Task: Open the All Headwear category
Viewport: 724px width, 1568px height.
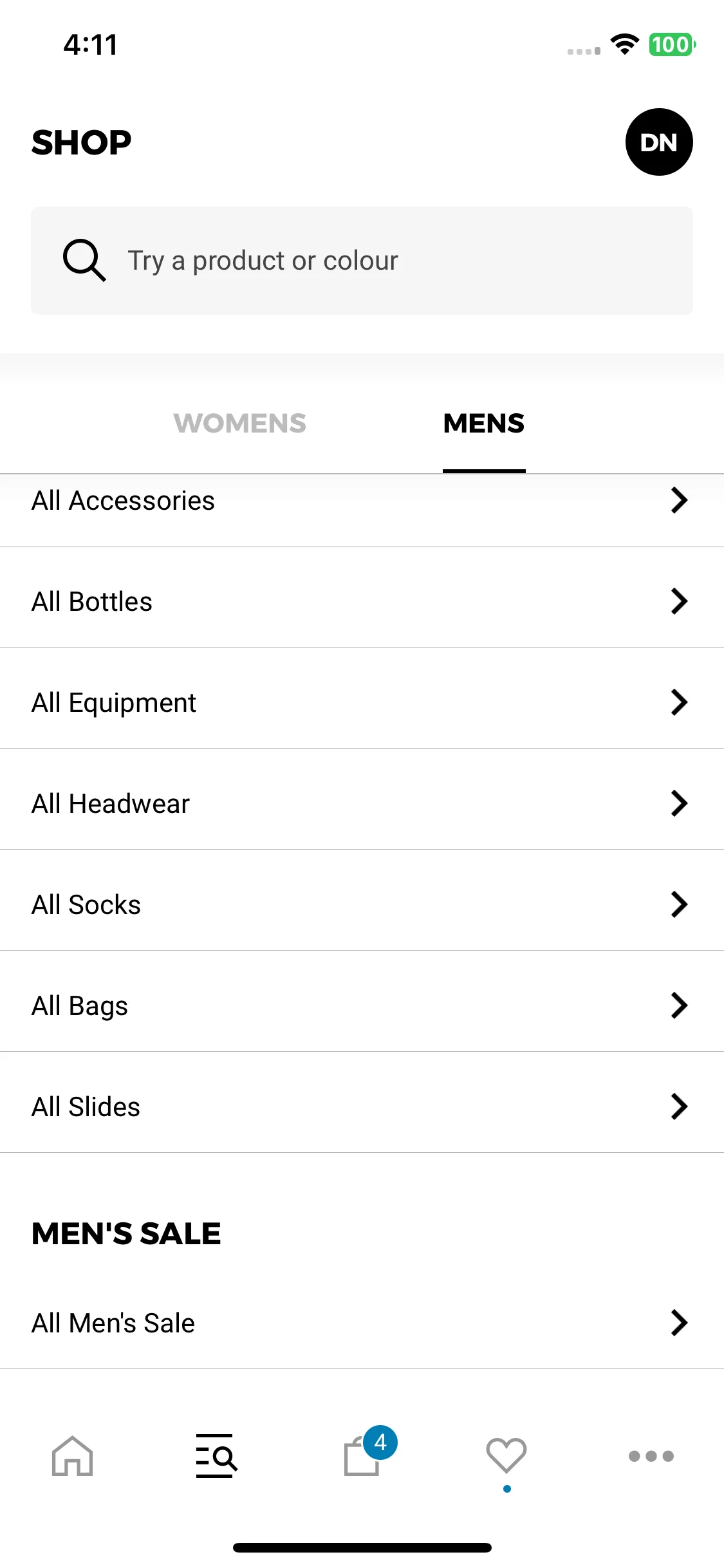Action: (362, 803)
